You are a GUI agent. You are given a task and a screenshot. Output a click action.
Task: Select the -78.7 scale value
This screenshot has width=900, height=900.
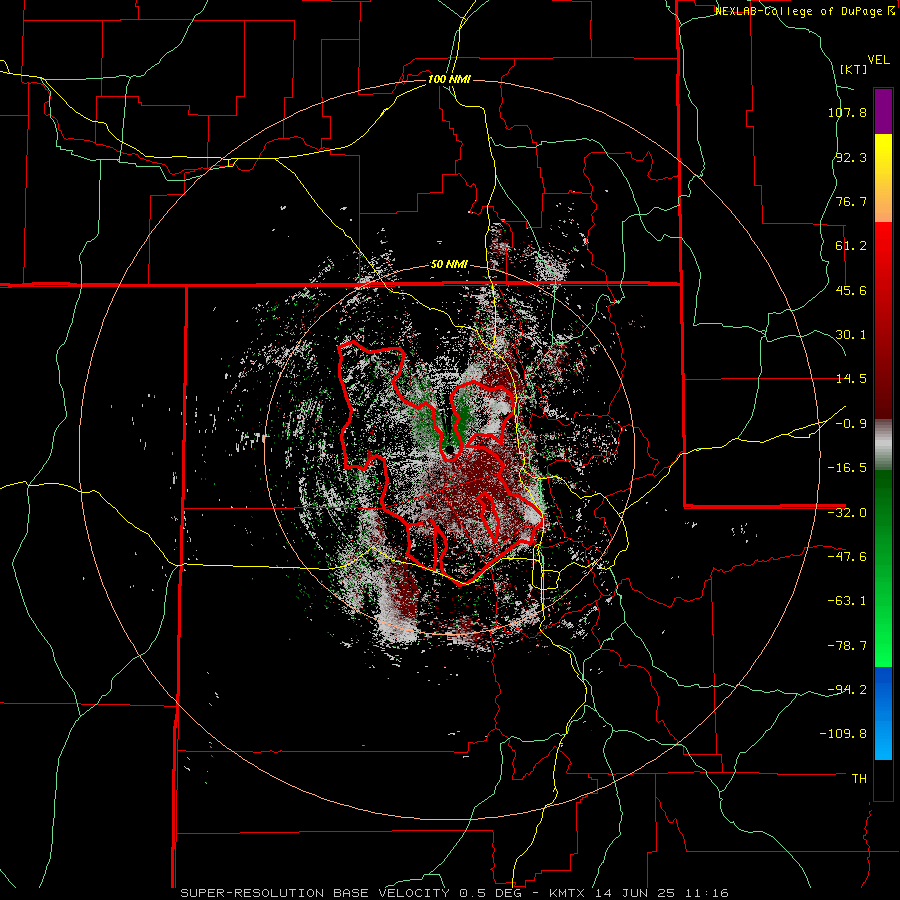coord(847,646)
